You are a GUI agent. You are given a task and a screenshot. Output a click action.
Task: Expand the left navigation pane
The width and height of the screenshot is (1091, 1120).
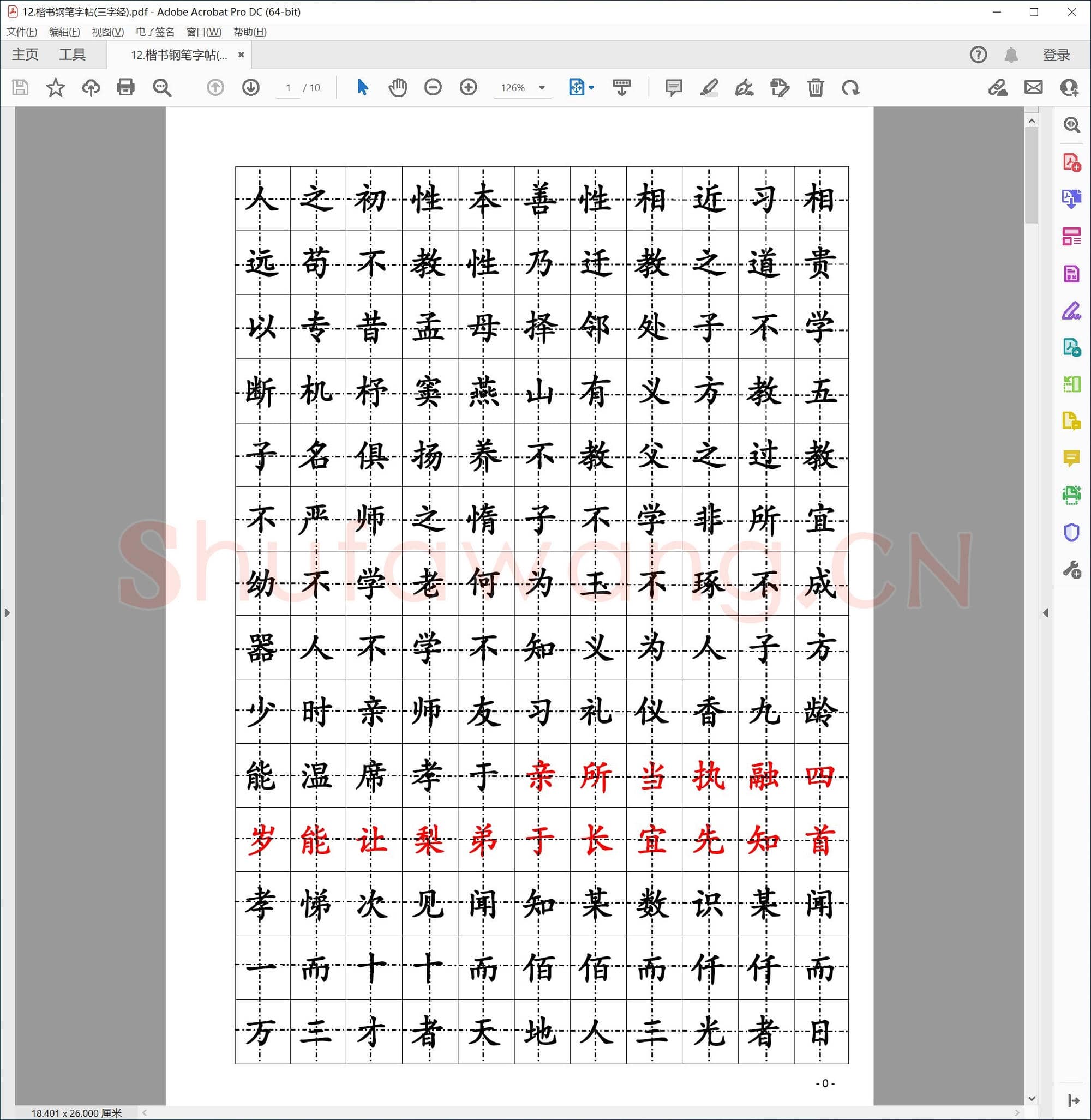tap(7, 612)
